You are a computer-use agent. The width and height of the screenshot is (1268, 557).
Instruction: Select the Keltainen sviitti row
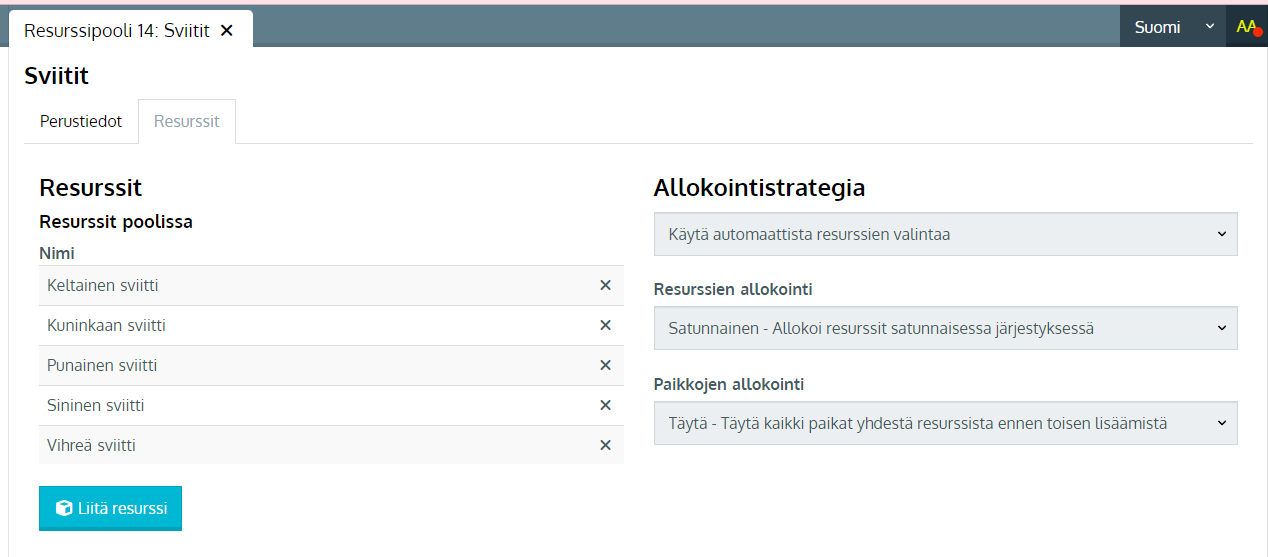(x=331, y=285)
